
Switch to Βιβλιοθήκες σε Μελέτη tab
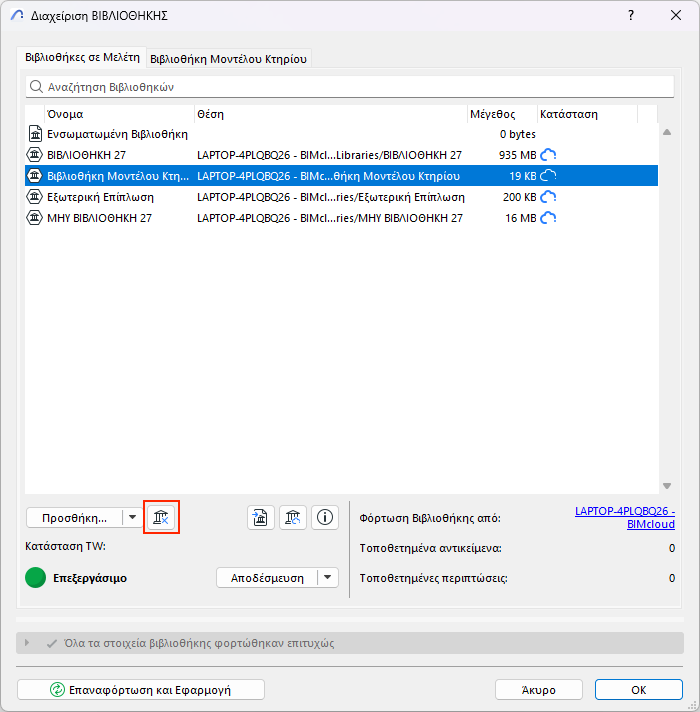click(x=82, y=57)
